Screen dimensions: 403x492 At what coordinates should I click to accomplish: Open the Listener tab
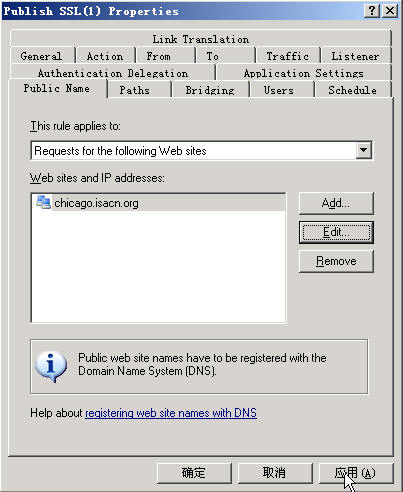pos(355,56)
